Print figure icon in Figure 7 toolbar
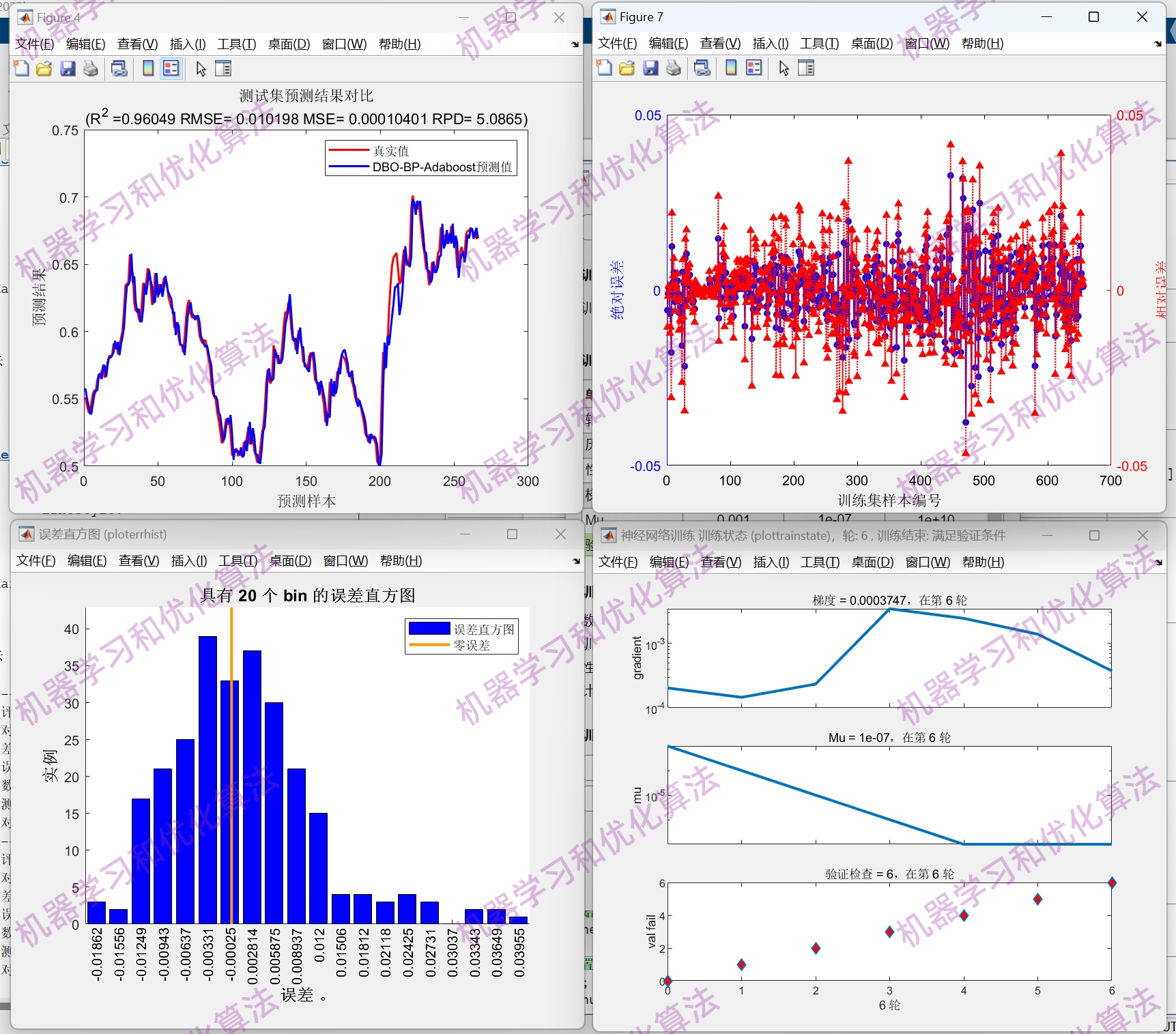1176x1034 pixels. click(673, 68)
